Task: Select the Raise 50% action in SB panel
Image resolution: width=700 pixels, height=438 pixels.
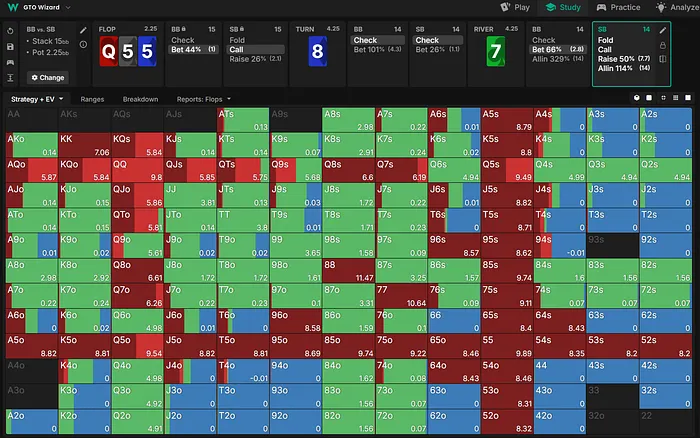Action: [x=615, y=60]
